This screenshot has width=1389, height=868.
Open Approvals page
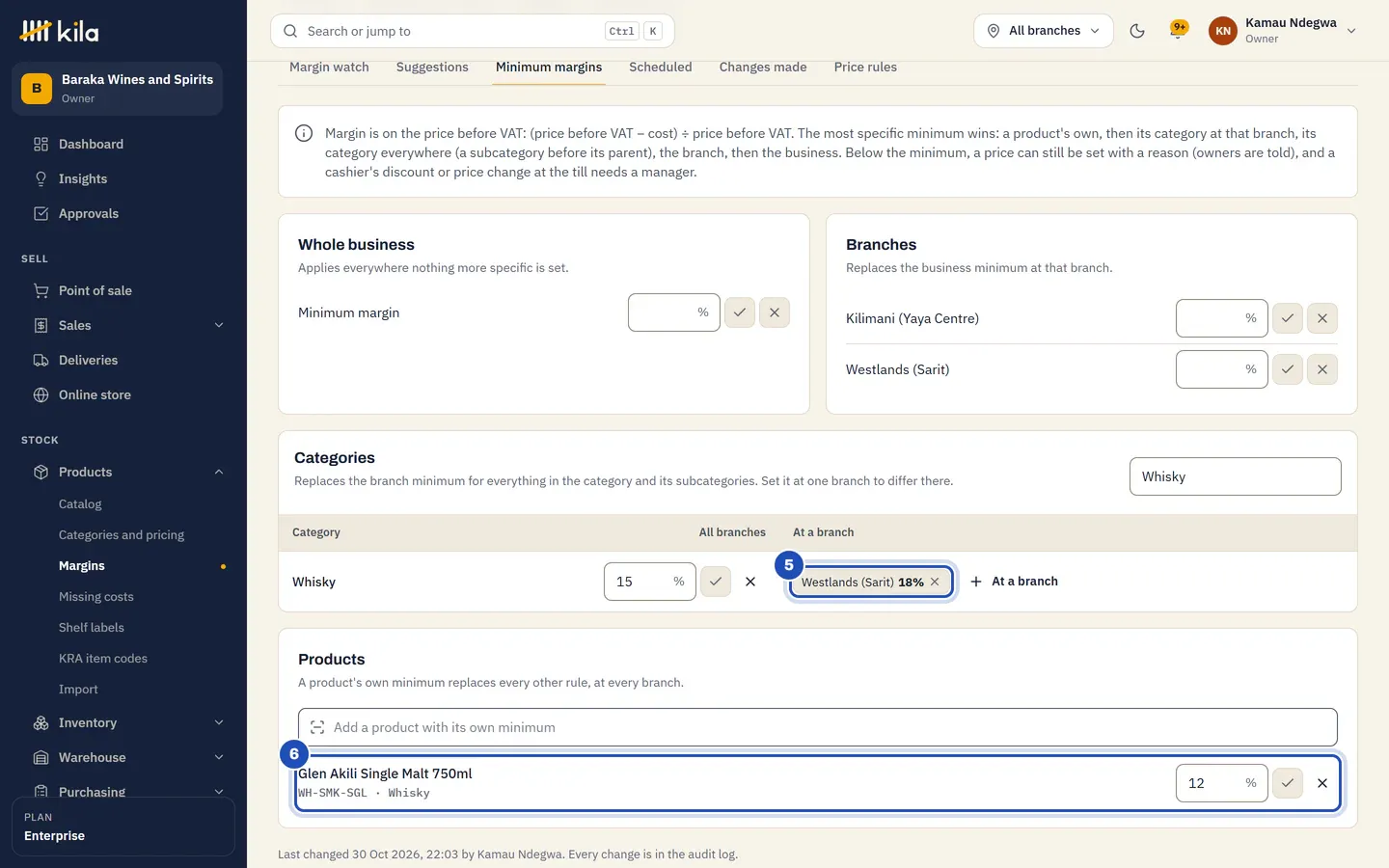(123, 213)
